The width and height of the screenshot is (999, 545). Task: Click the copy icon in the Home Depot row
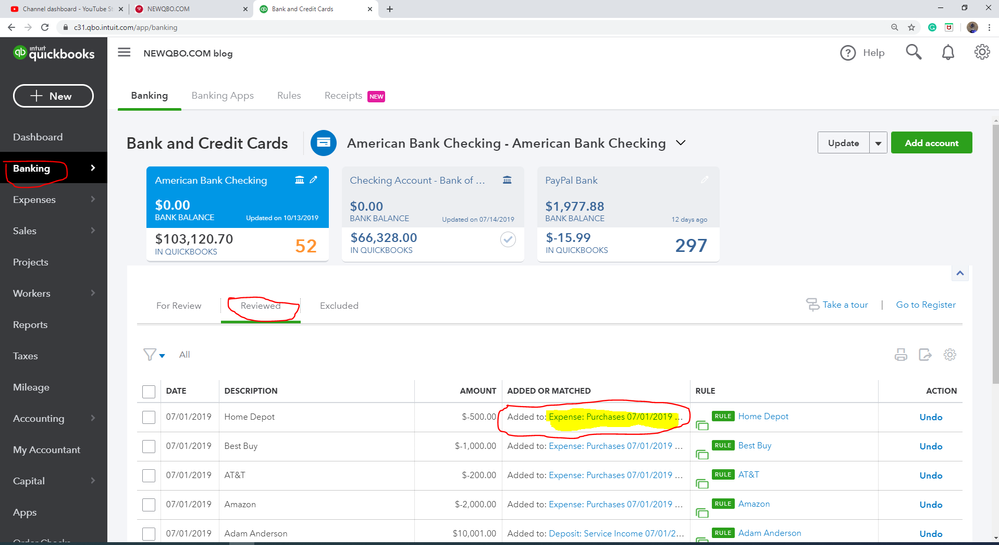click(702, 425)
